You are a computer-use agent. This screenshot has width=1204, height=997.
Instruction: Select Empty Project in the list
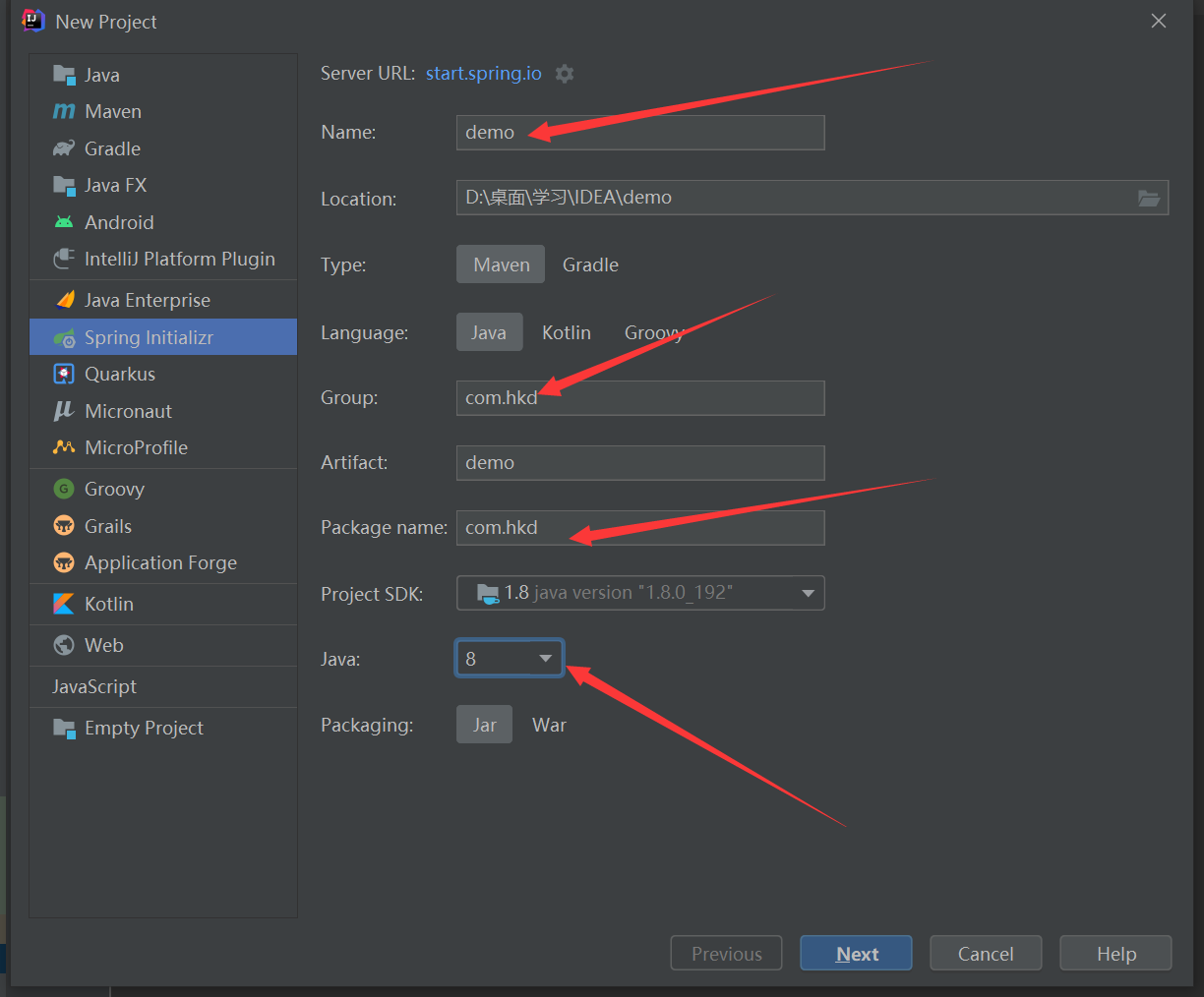[x=163, y=728]
